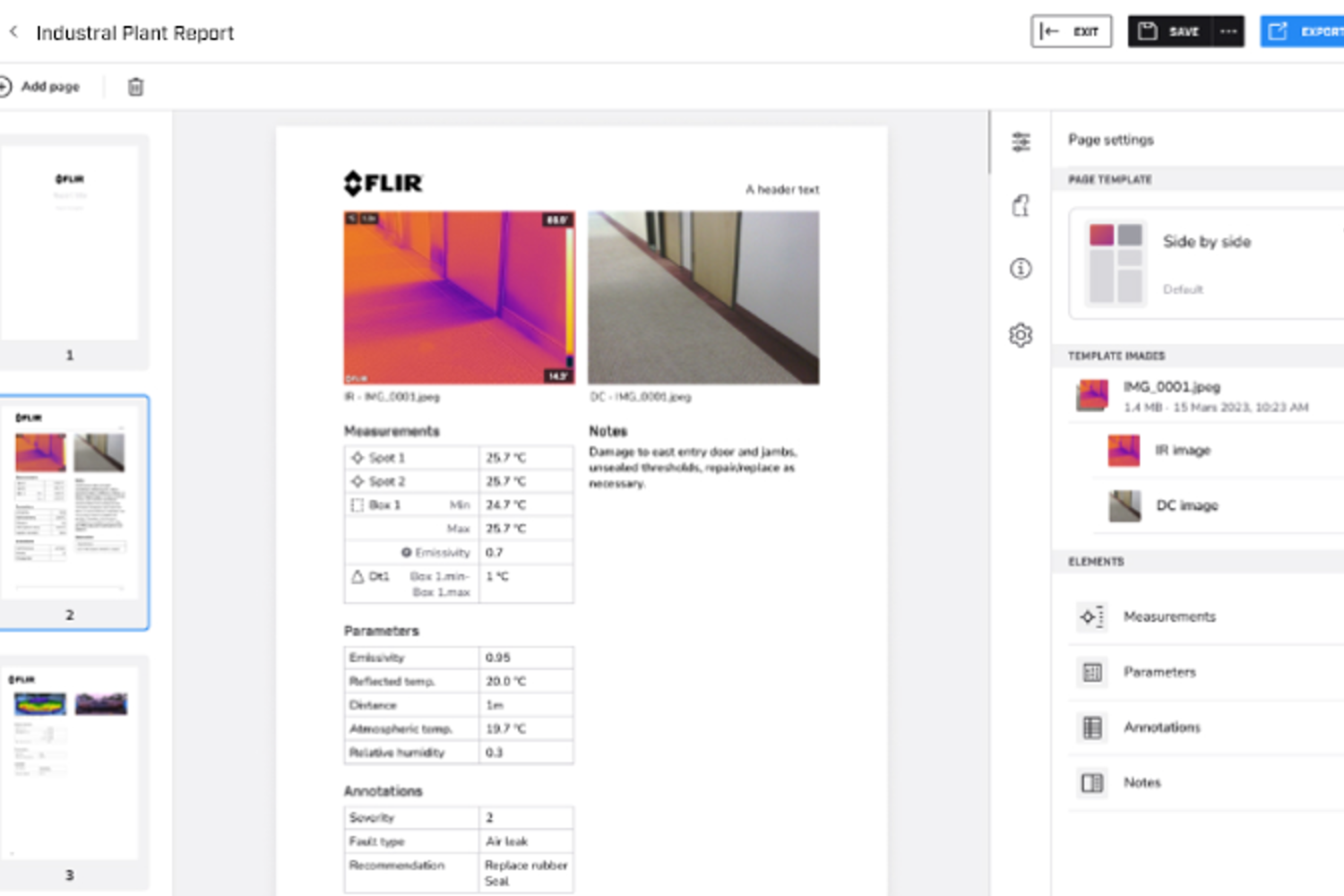Screen dimensions: 1344x896
Task: Click the back arrow beside report title
Action: [x=13, y=32]
